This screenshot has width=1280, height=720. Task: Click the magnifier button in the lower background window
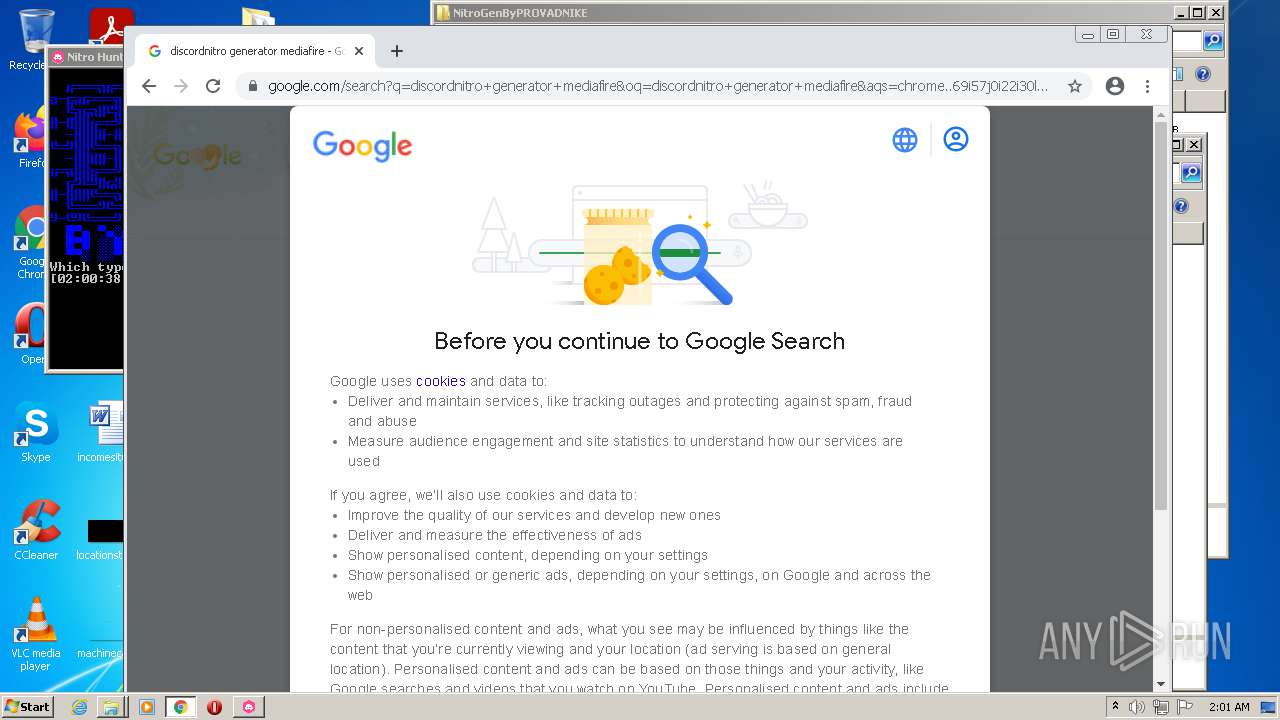(1191, 173)
